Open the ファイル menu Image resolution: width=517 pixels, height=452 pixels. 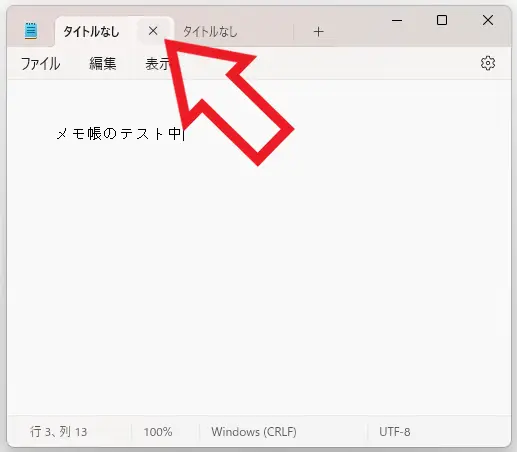40,63
